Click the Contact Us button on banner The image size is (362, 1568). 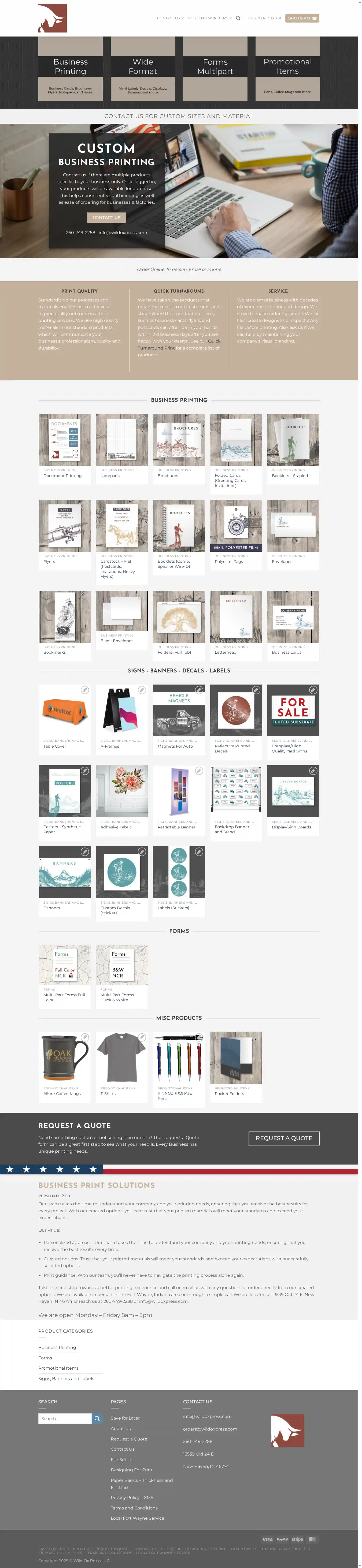106,217
